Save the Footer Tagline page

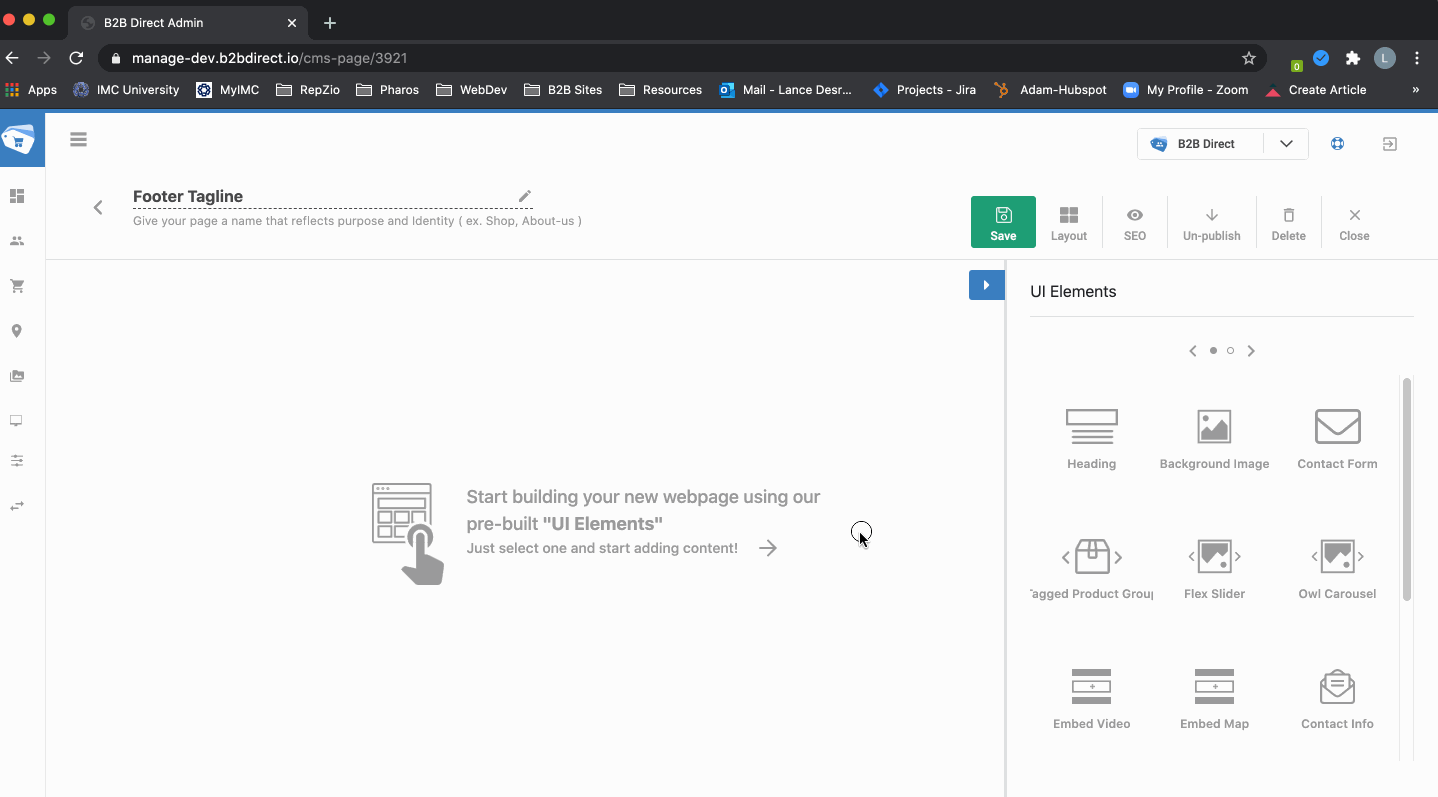pos(1003,221)
